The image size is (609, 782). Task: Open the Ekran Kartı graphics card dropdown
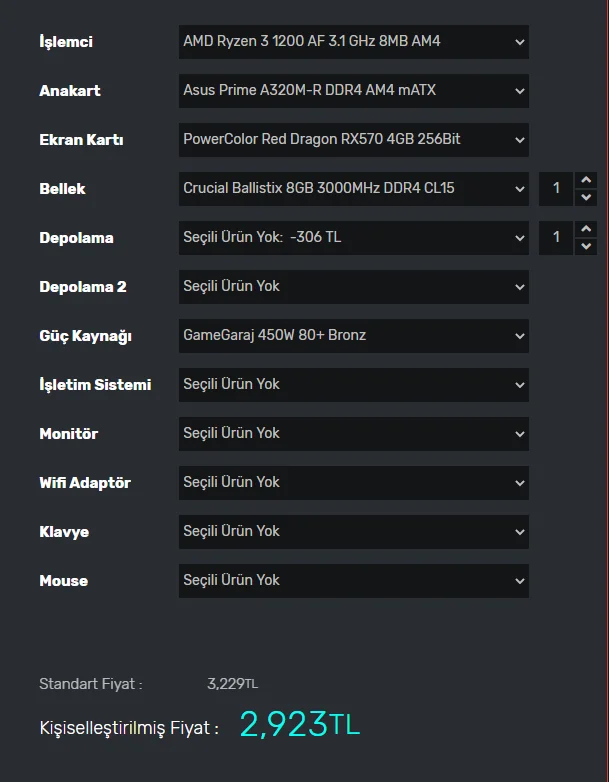[353, 140]
